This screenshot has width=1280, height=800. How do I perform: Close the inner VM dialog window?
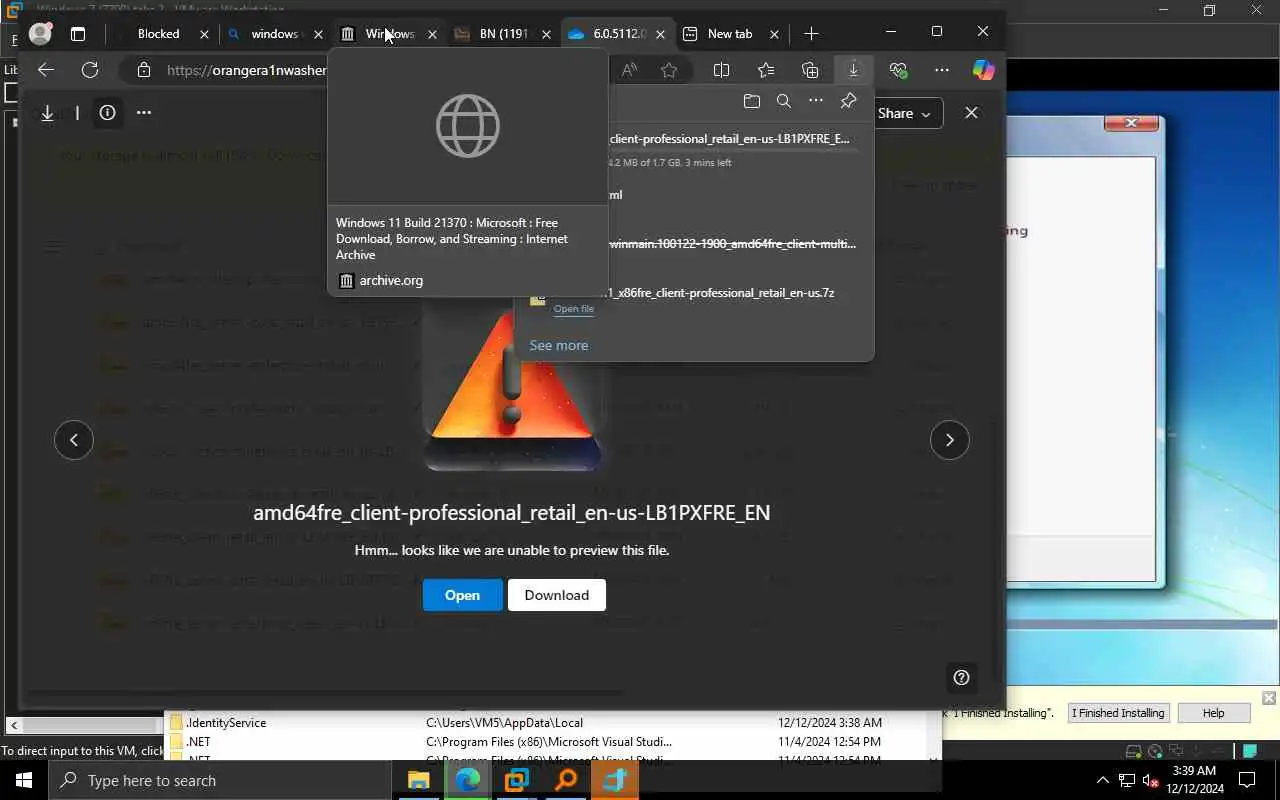[1131, 122]
